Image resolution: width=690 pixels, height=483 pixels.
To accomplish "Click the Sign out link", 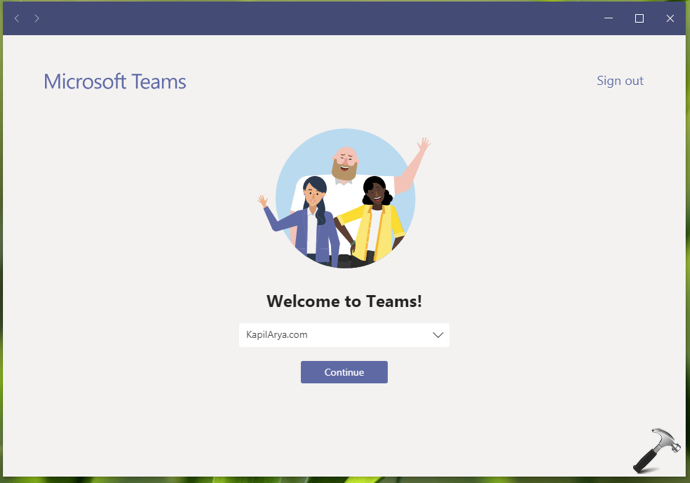I will (620, 81).
